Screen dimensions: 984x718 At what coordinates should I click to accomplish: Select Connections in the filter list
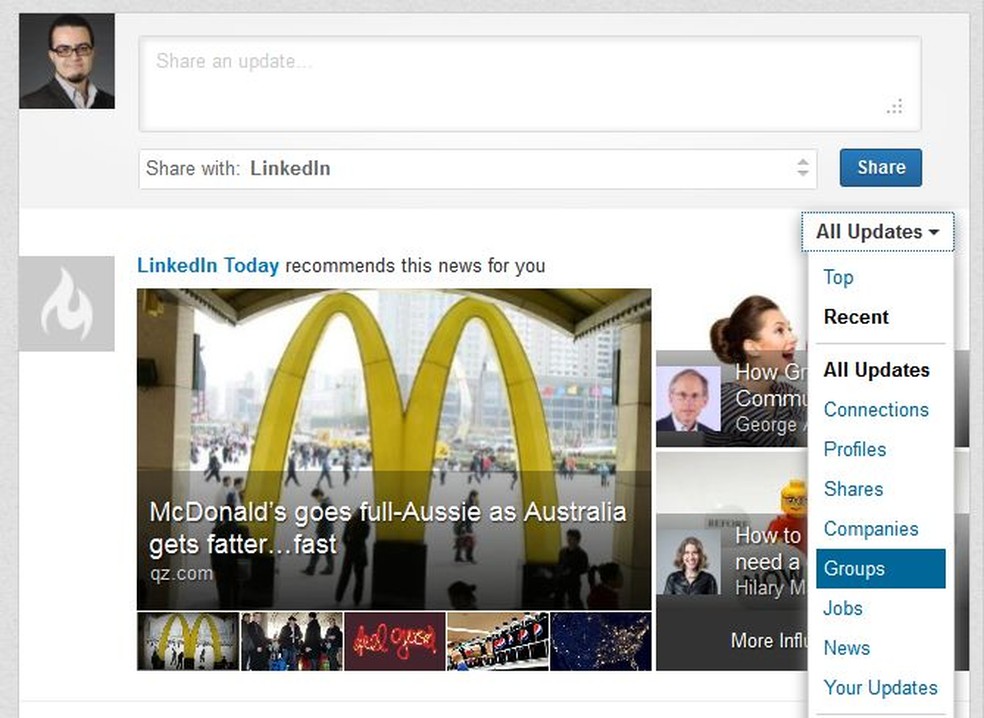click(876, 410)
